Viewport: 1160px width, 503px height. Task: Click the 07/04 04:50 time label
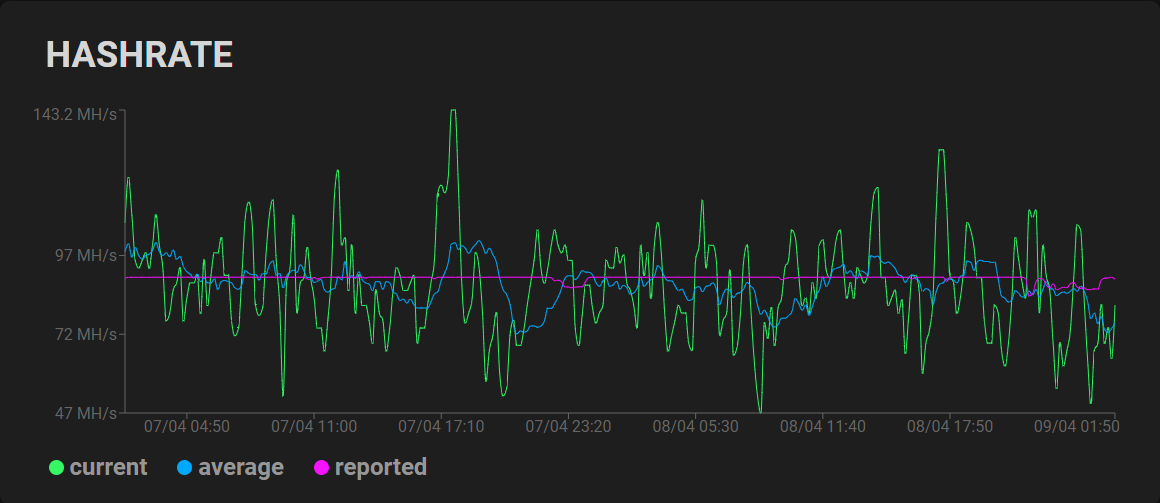[186, 427]
